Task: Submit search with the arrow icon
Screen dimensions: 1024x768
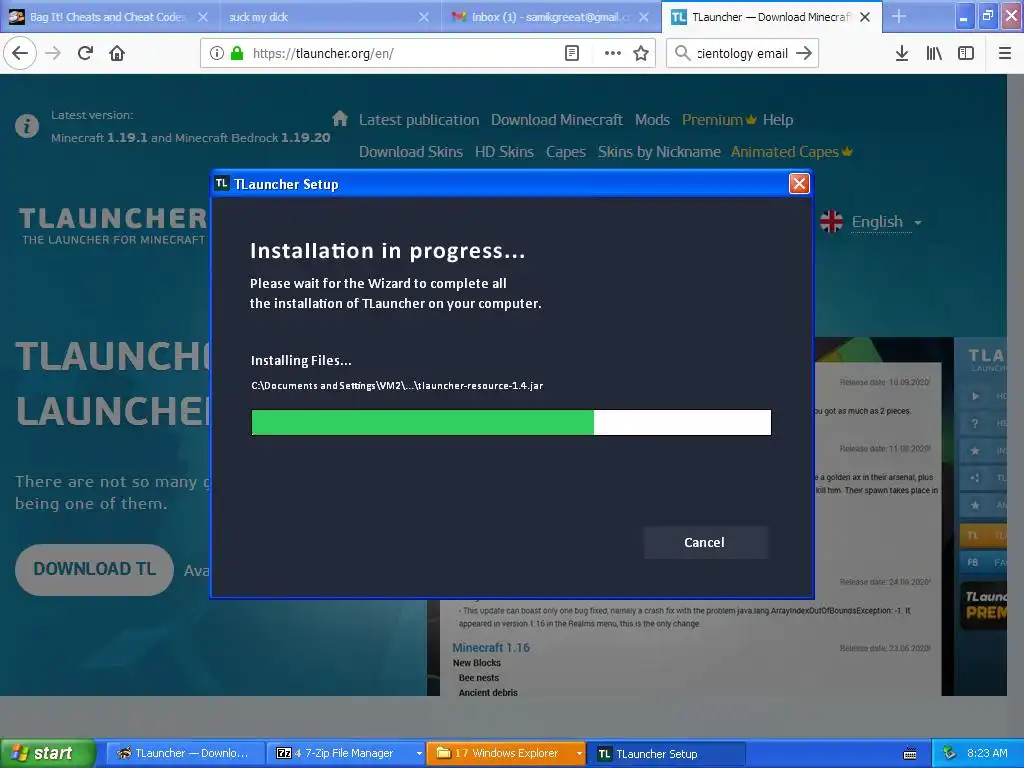Action: click(x=804, y=53)
